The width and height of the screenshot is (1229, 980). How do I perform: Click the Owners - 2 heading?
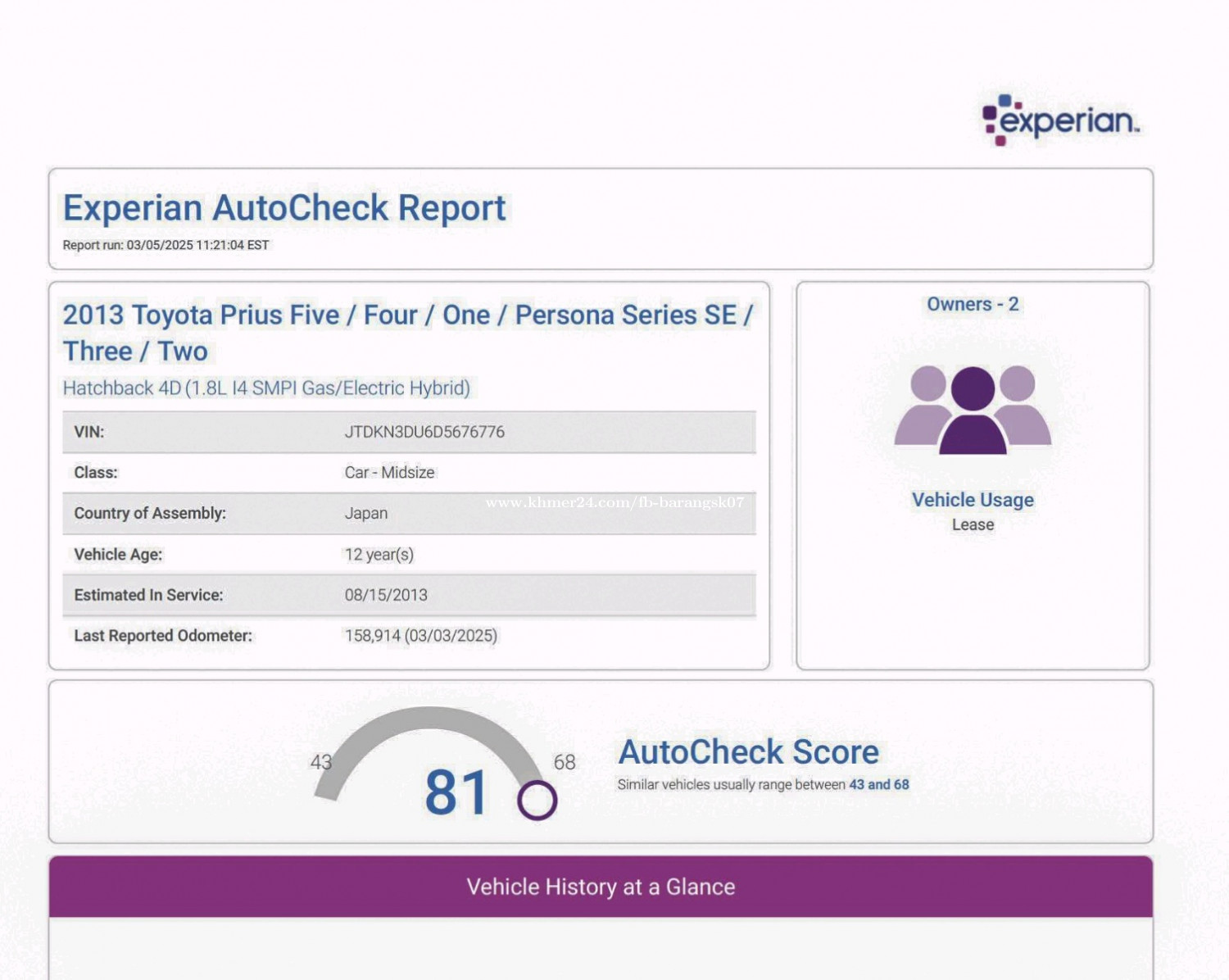973,304
